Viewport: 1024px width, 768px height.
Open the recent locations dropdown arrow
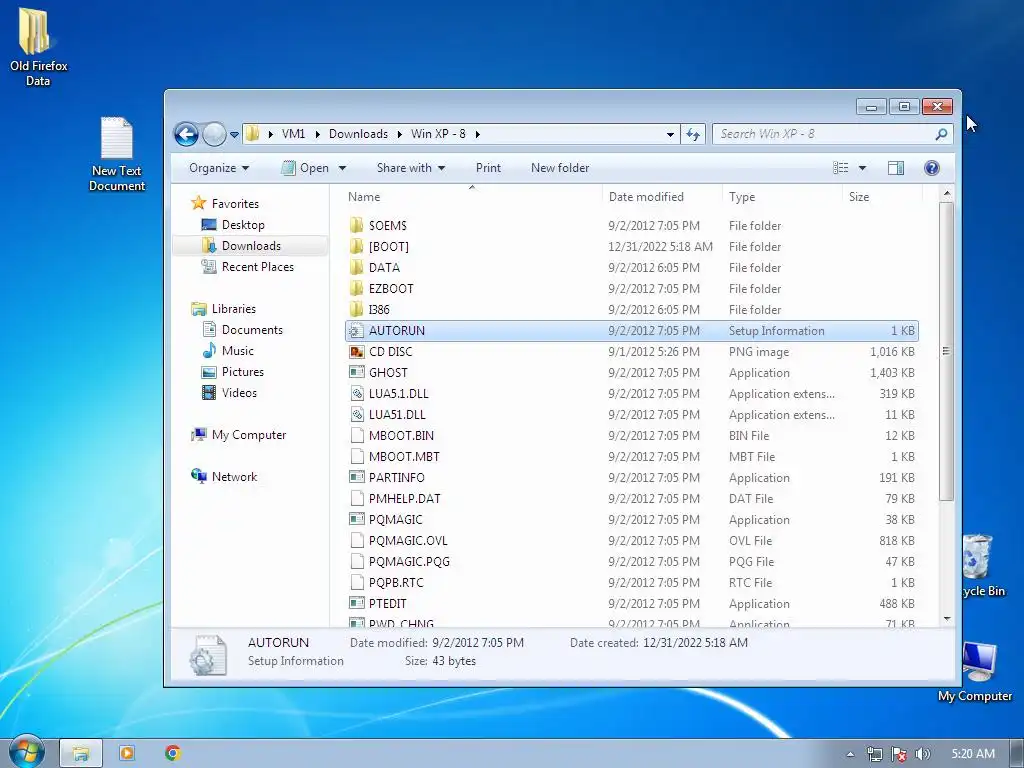point(234,135)
